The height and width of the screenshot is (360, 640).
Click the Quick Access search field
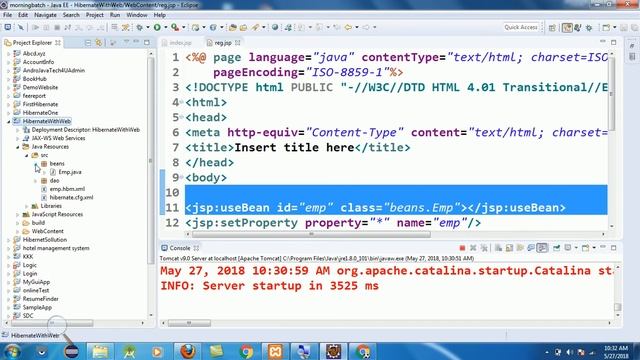click(521, 27)
